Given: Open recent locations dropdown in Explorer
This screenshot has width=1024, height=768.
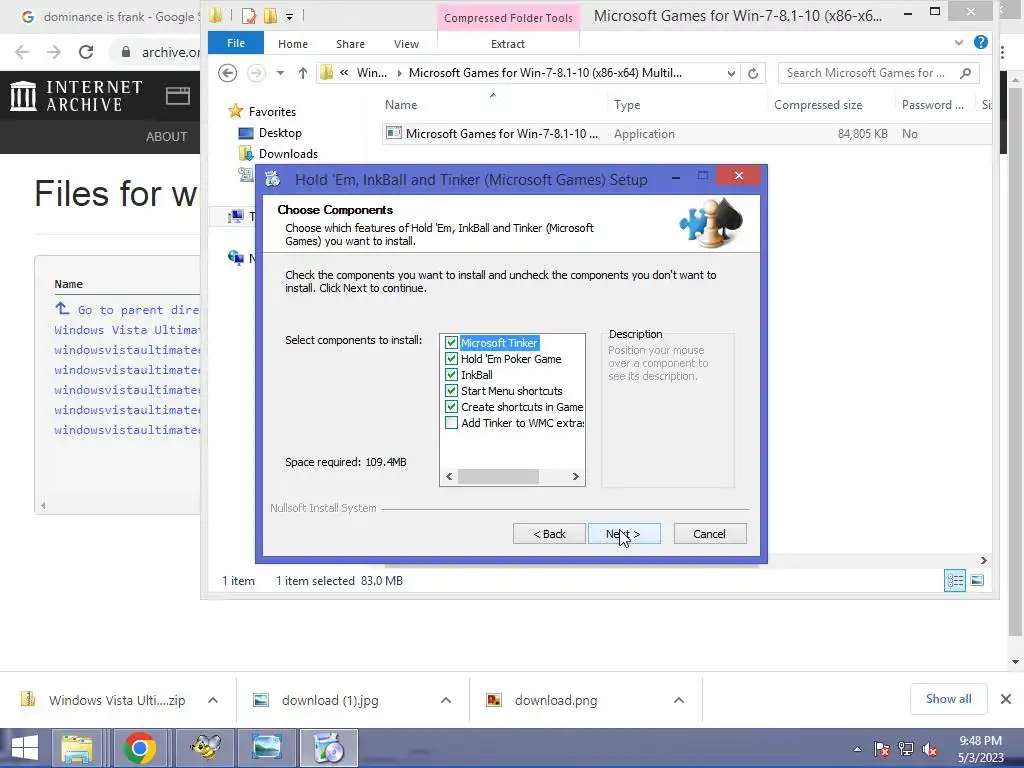Looking at the screenshot, I should tap(280, 73).
